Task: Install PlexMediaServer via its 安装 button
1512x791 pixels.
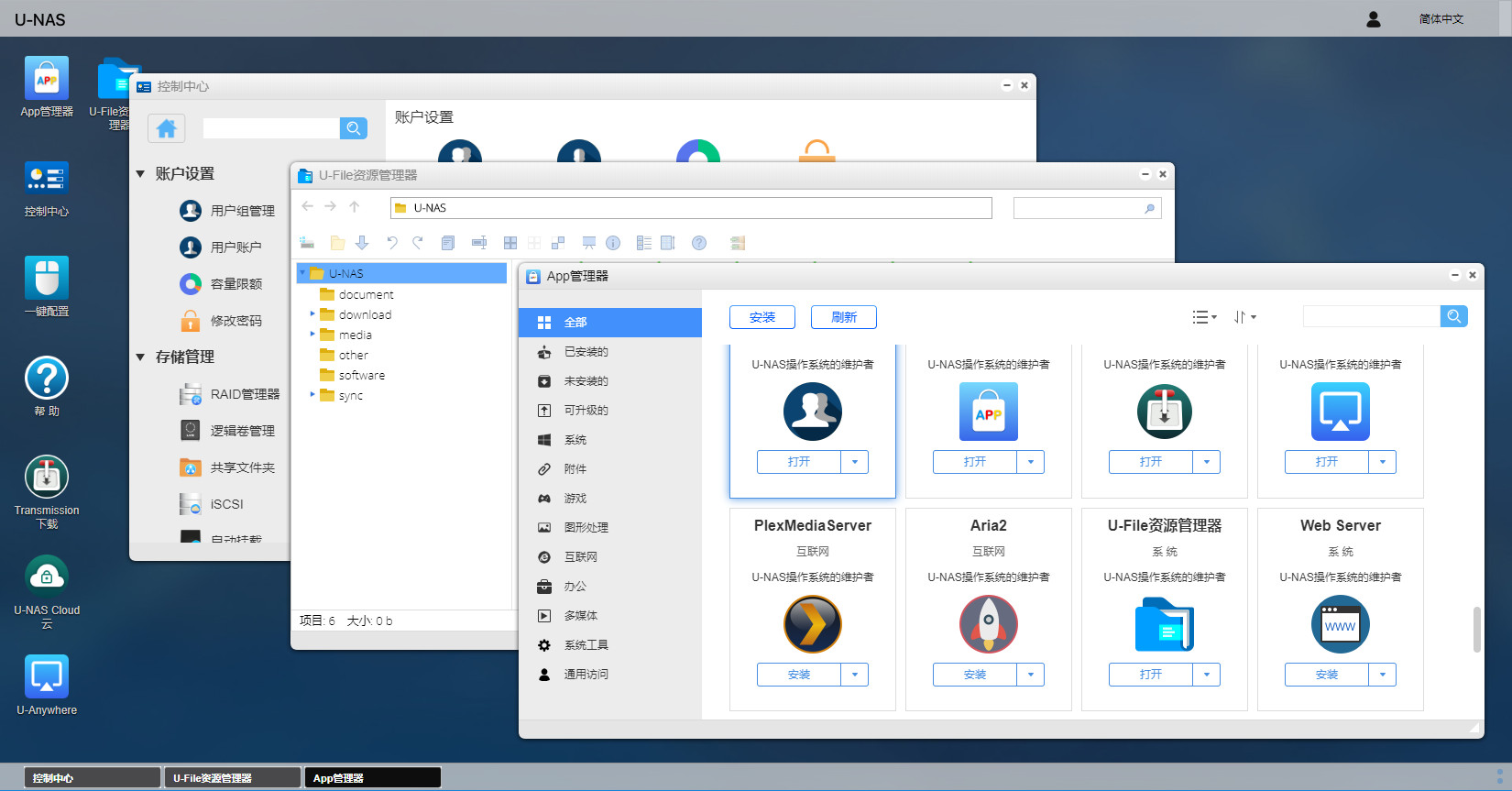Action: (799, 675)
